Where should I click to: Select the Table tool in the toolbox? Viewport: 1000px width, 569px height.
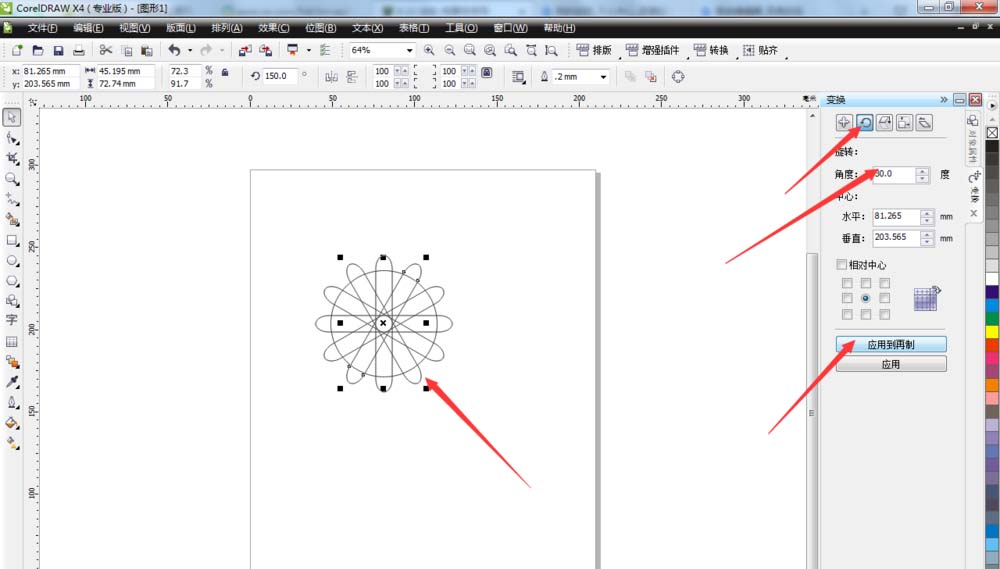(11, 342)
